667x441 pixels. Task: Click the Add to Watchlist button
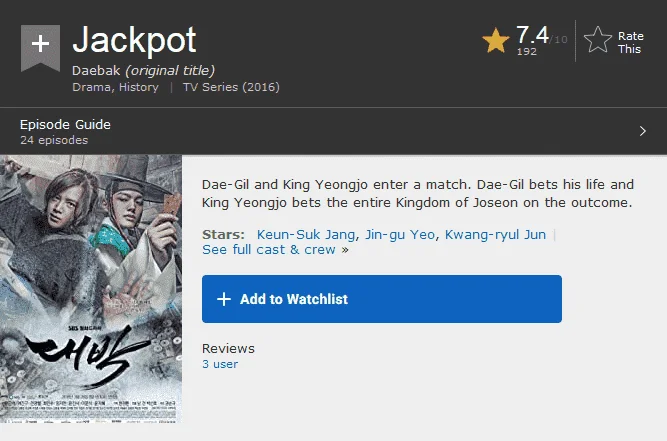(382, 299)
